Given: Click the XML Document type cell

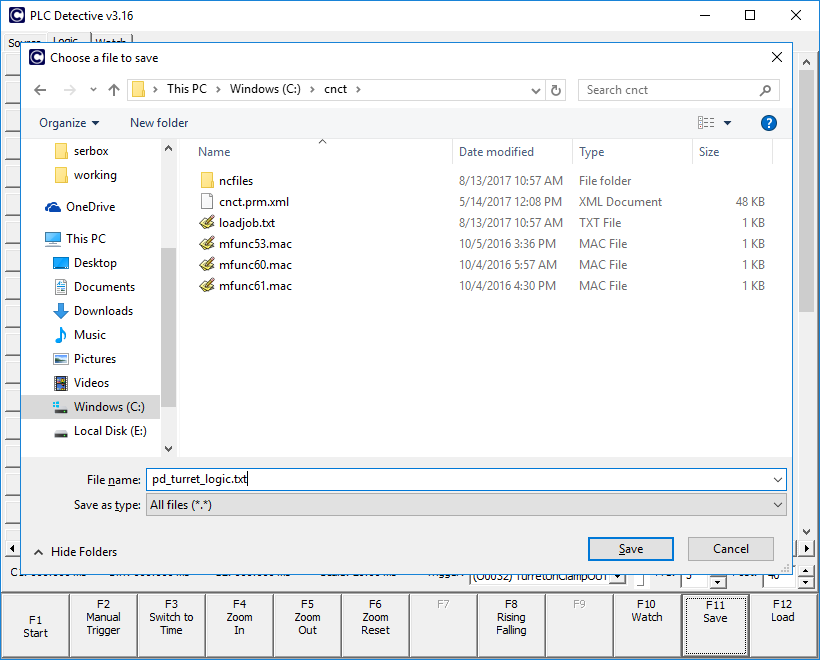Looking at the screenshot, I should [x=620, y=202].
